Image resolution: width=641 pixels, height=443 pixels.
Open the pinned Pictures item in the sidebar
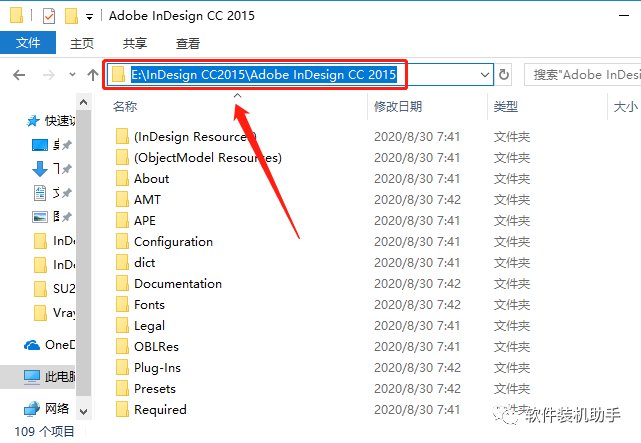click(x=52, y=217)
